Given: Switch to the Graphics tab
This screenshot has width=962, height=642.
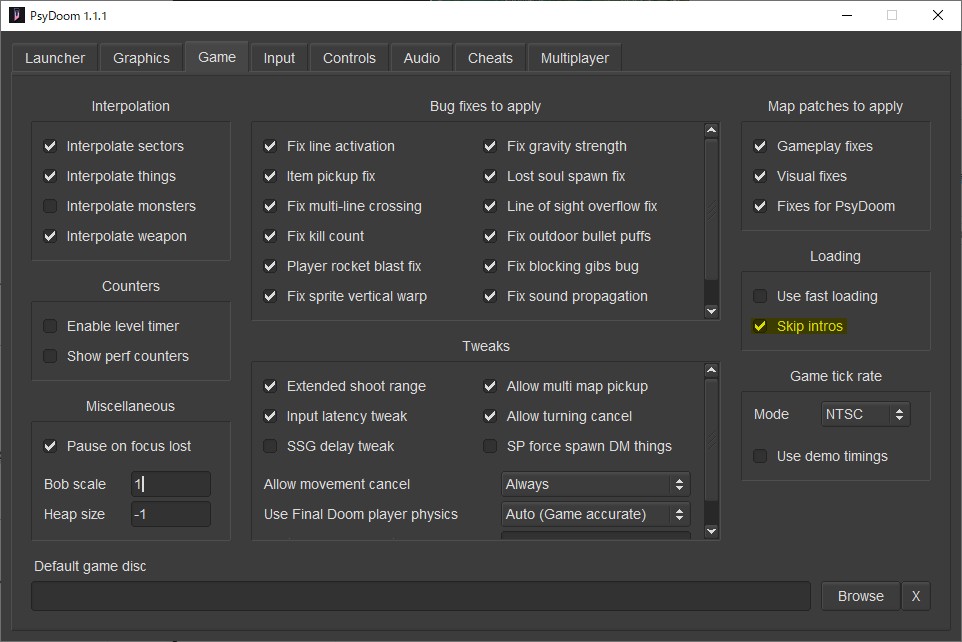Looking at the screenshot, I should tap(141, 58).
